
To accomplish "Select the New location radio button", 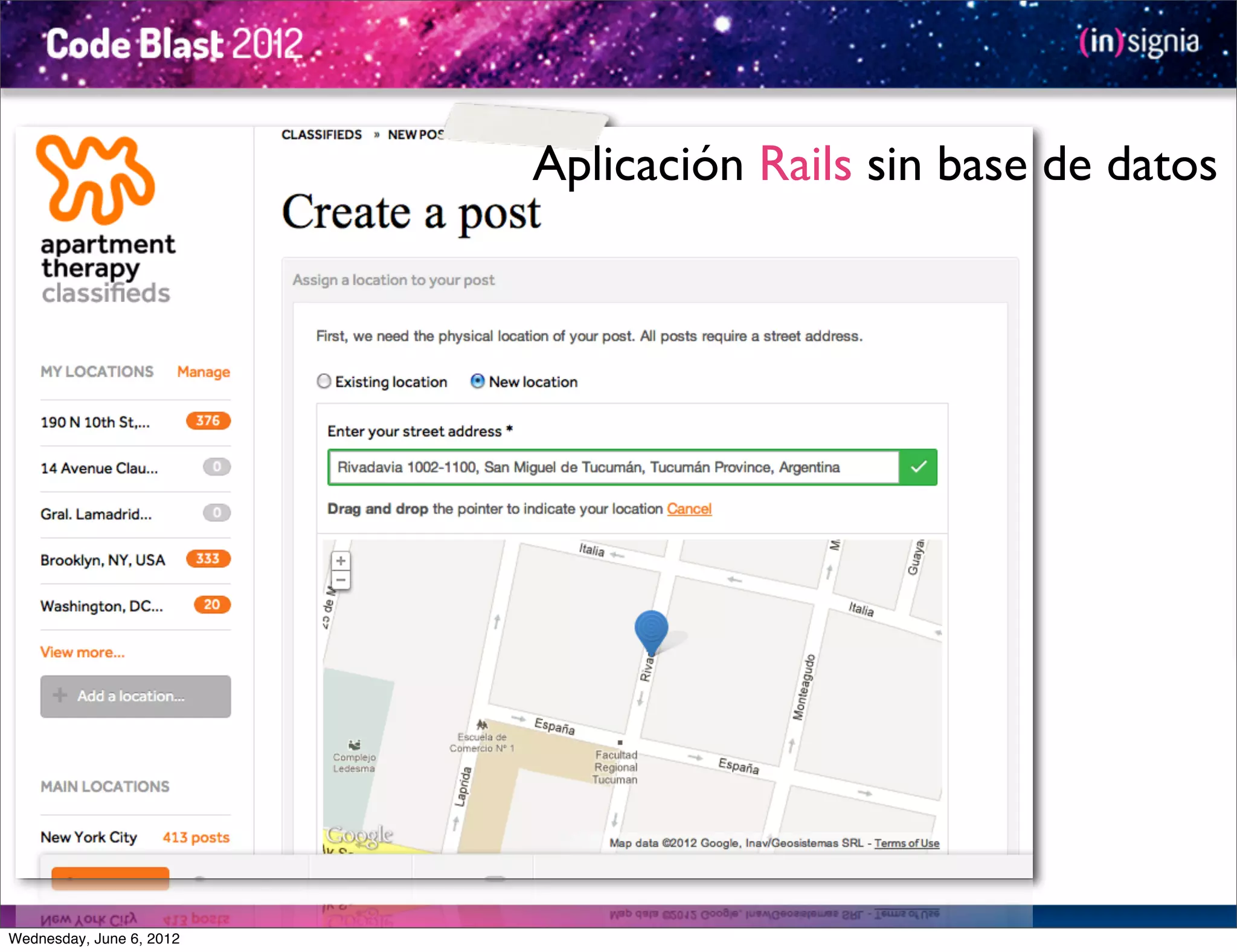I will (477, 381).
